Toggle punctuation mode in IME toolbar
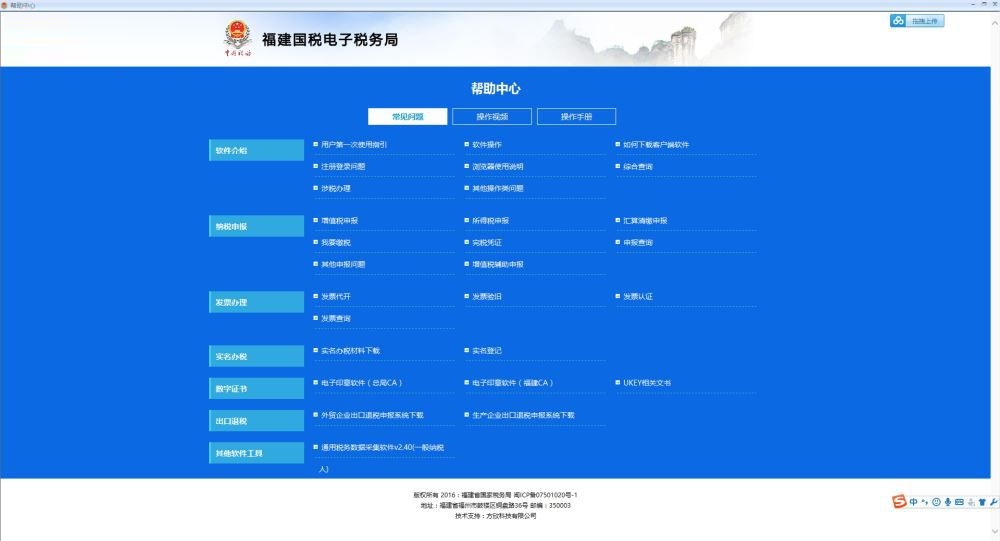This screenshot has height=541, width=1000. pos(925,502)
